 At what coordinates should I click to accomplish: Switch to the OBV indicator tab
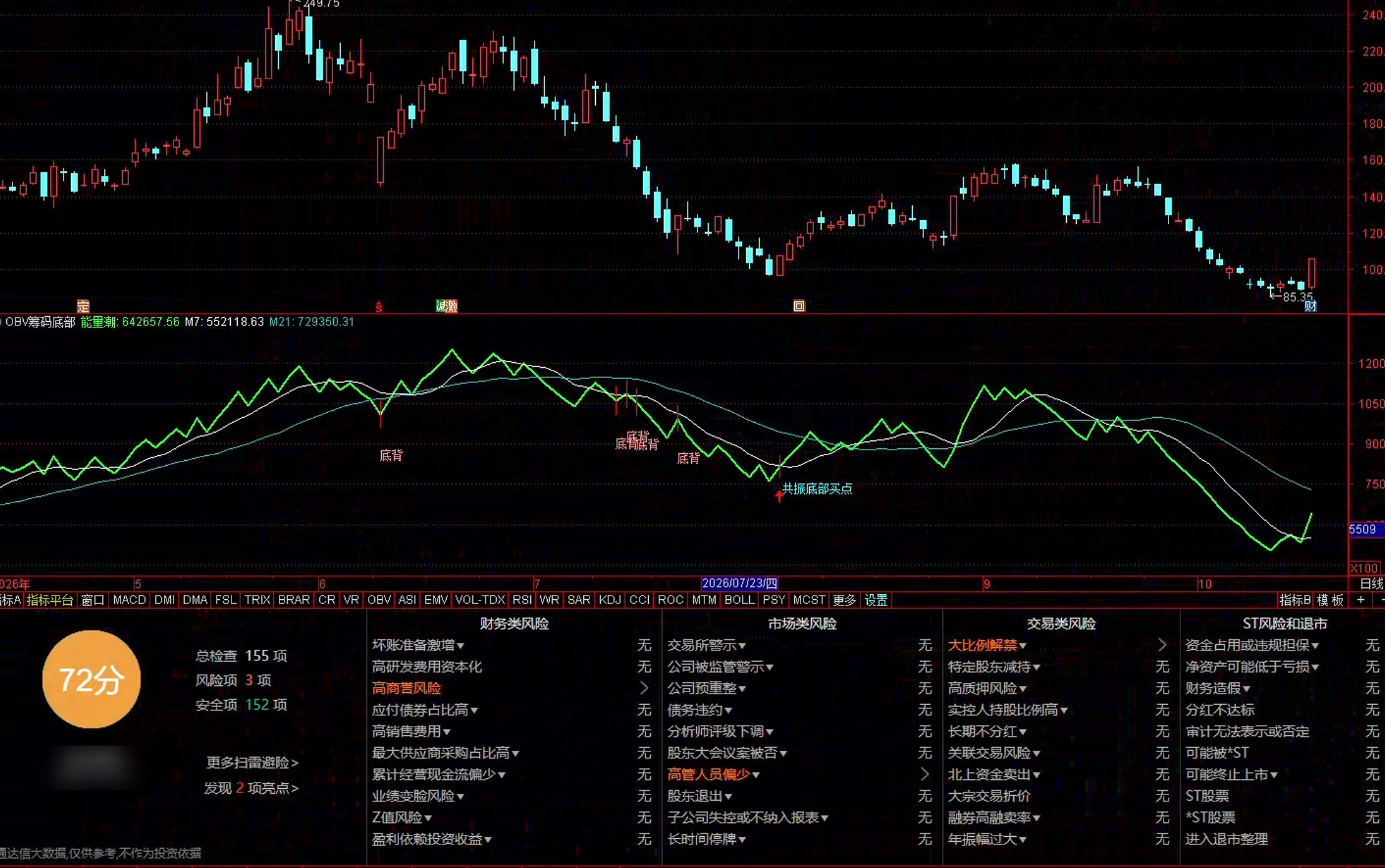(x=379, y=600)
